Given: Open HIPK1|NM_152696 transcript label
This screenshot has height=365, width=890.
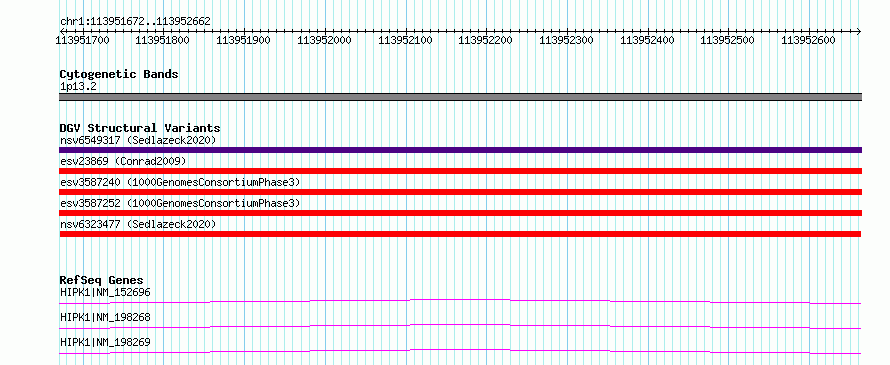Looking at the screenshot, I should click(x=105, y=292).
